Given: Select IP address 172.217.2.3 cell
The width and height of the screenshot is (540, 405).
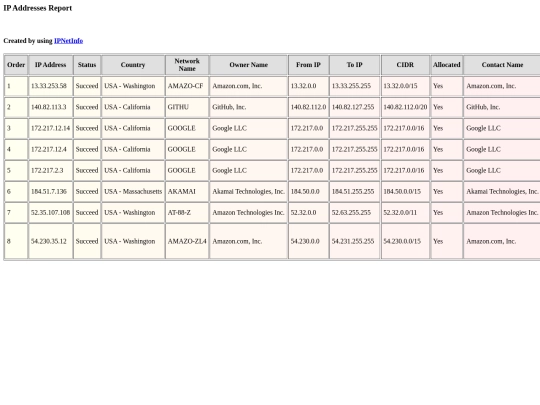Looking at the screenshot, I should click(51, 170).
